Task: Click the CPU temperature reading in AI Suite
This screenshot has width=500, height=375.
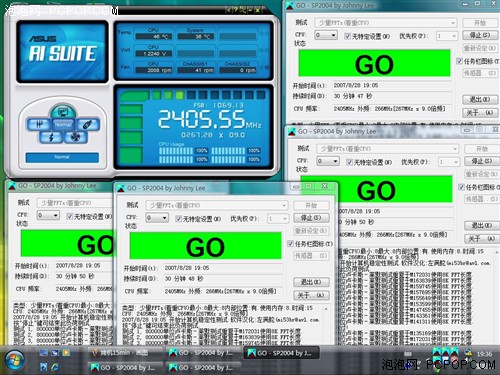Action: (153, 37)
